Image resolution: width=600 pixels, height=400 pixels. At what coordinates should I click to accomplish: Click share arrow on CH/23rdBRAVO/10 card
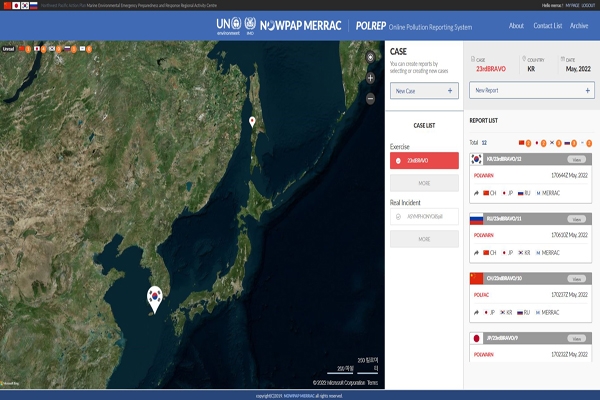click(476, 313)
